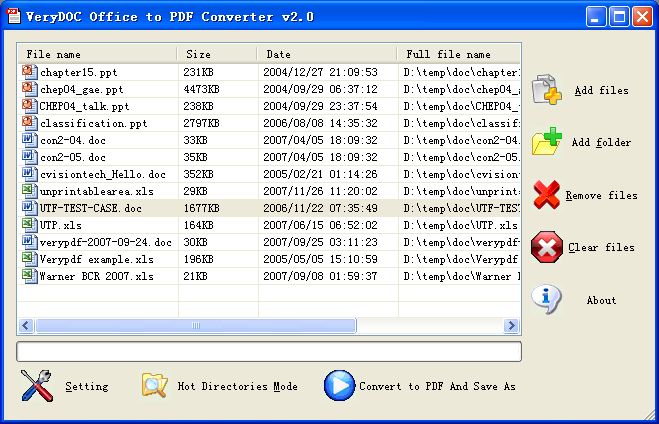Screen dimensions: 659x424
Task: Select the file name unprintablearea.xls
Action: (97, 192)
